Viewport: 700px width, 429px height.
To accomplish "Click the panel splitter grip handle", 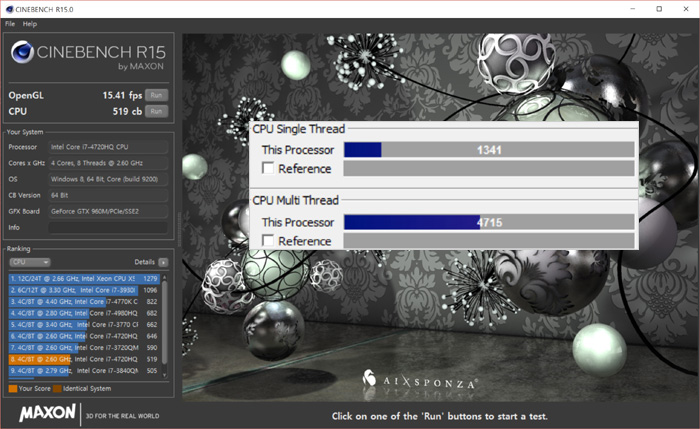I will [x=179, y=229].
